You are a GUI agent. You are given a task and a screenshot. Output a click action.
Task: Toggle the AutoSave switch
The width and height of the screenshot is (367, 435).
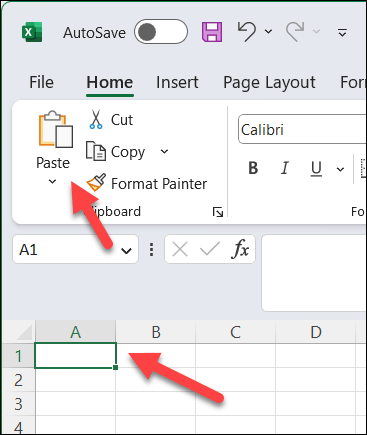(x=161, y=32)
